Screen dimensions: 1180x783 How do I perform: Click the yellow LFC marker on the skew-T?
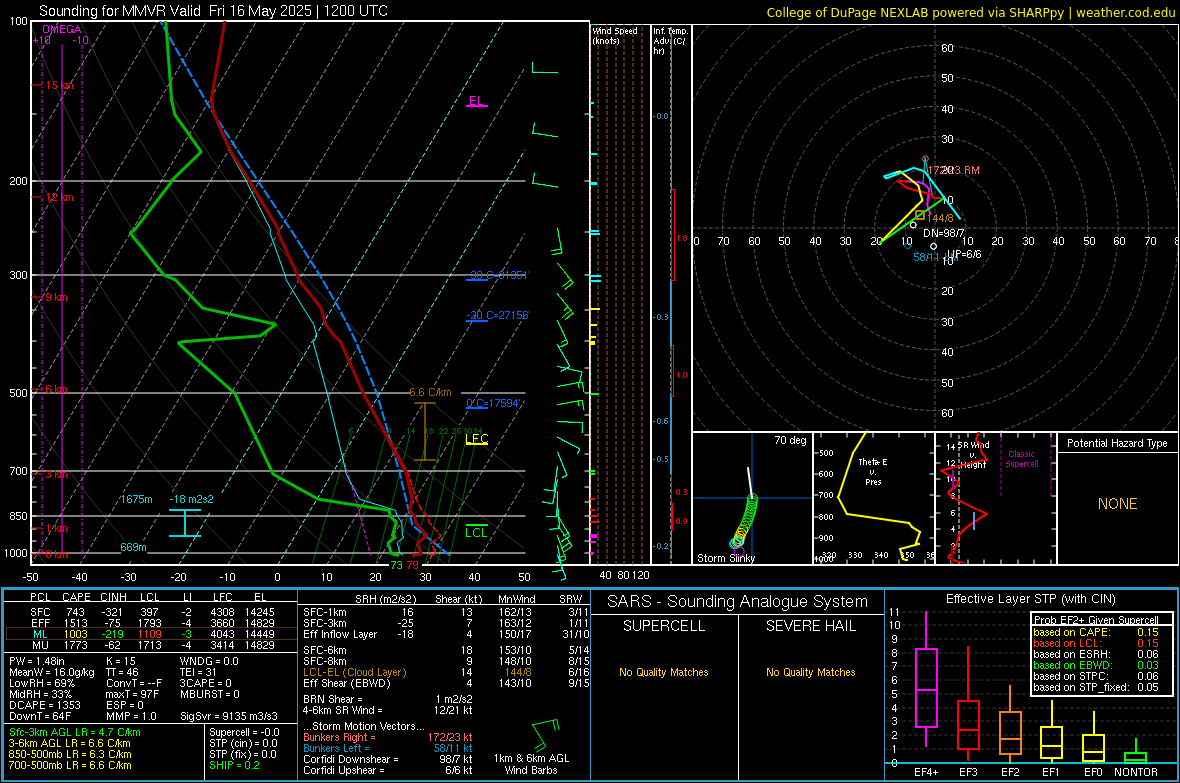pyautogui.click(x=476, y=439)
